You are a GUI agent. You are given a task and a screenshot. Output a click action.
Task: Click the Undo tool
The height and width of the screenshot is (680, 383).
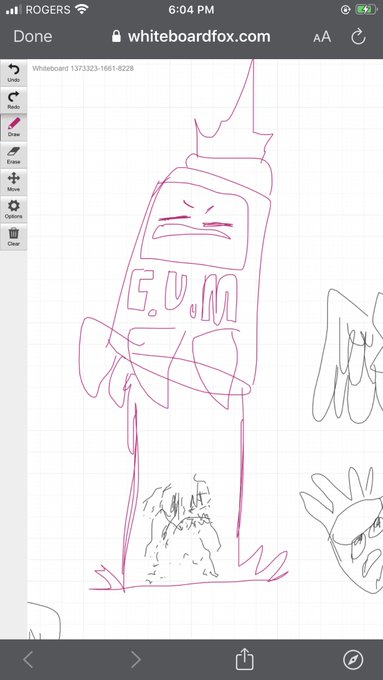(x=13, y=73)
